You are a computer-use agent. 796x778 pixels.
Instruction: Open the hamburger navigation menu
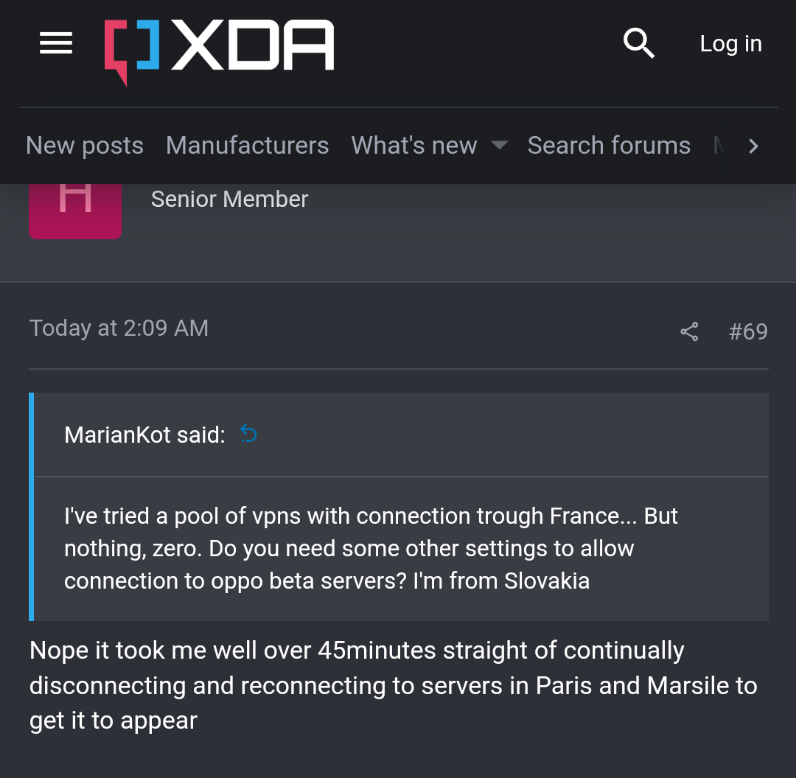(x=56, y=44)
